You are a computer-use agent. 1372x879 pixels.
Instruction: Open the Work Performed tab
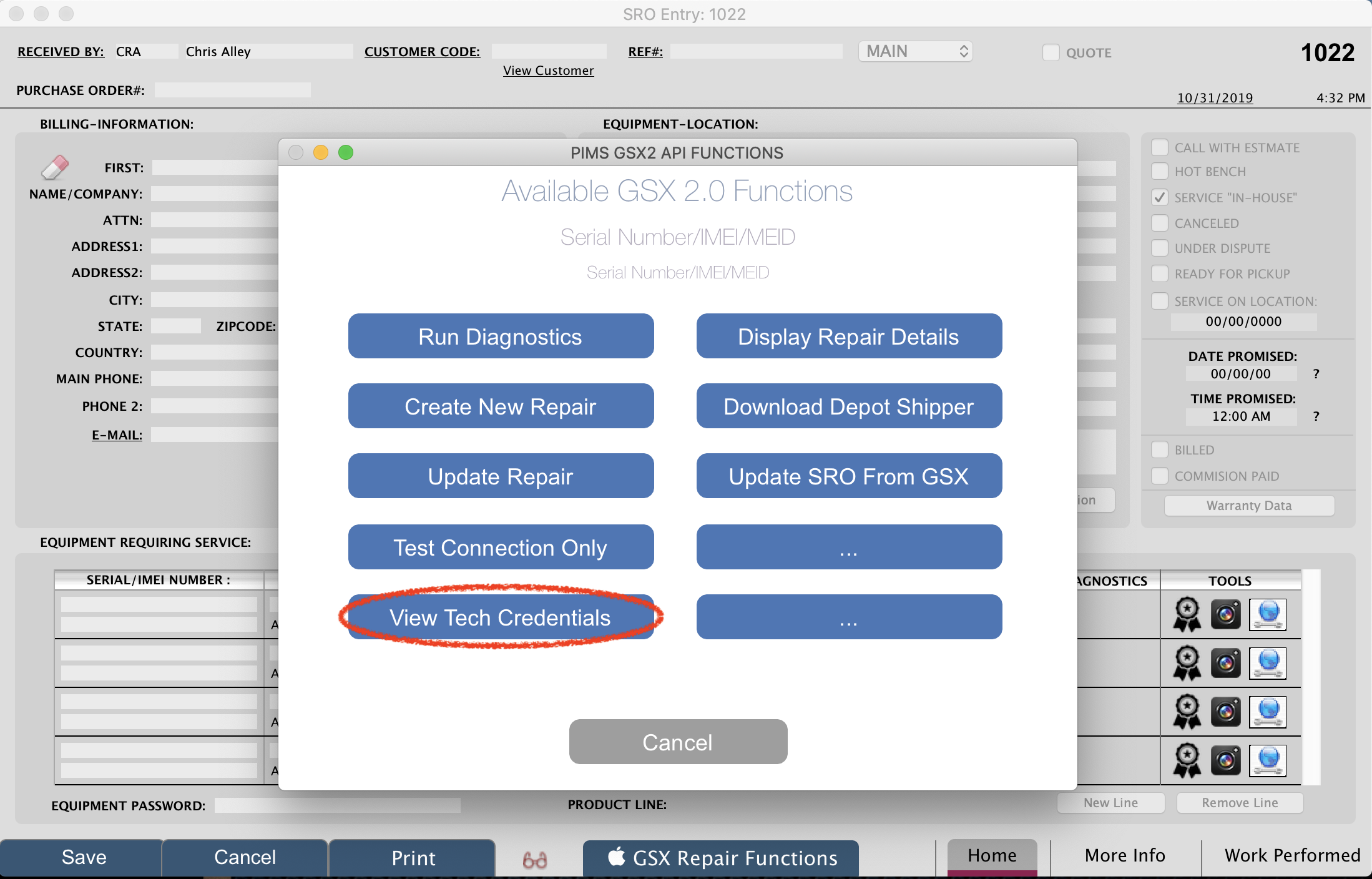tap(1292, 855)
